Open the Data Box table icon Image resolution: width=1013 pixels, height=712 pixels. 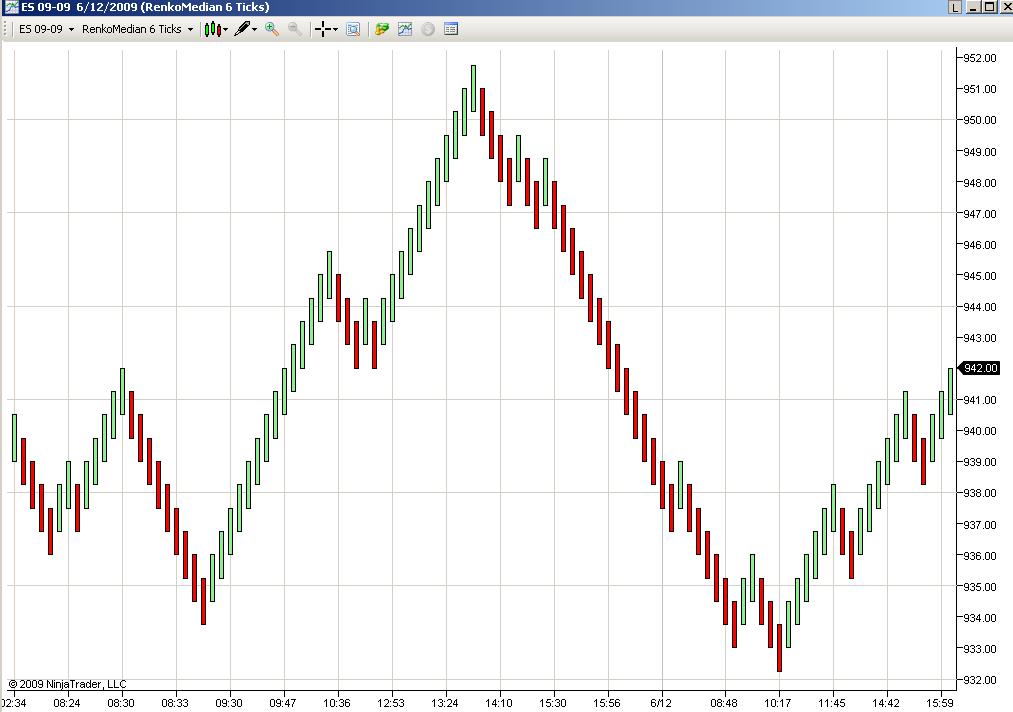(451, 29)
